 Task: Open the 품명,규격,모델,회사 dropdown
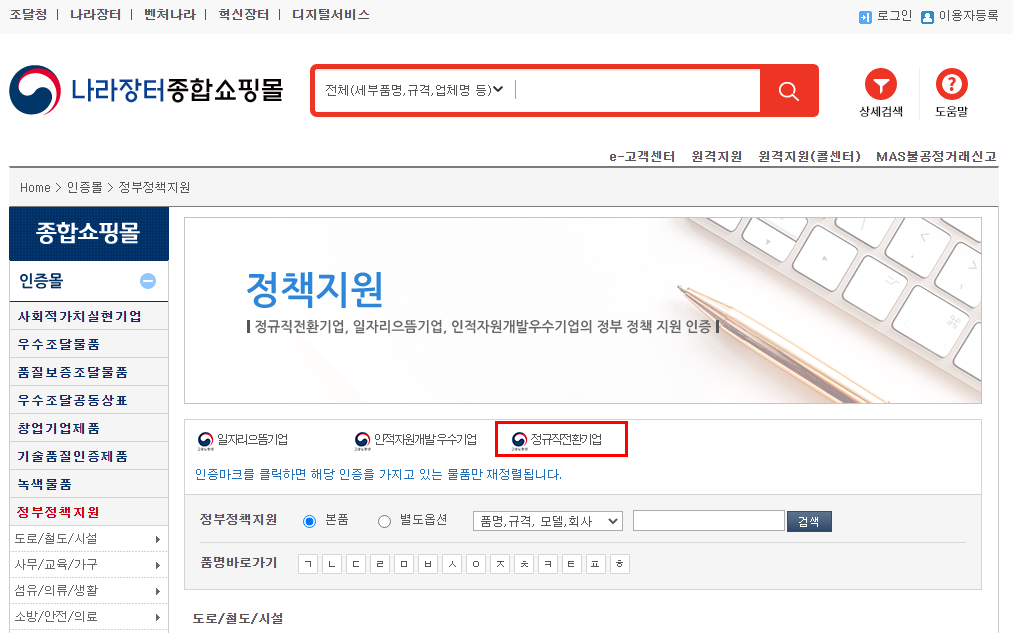pos(548,521)
